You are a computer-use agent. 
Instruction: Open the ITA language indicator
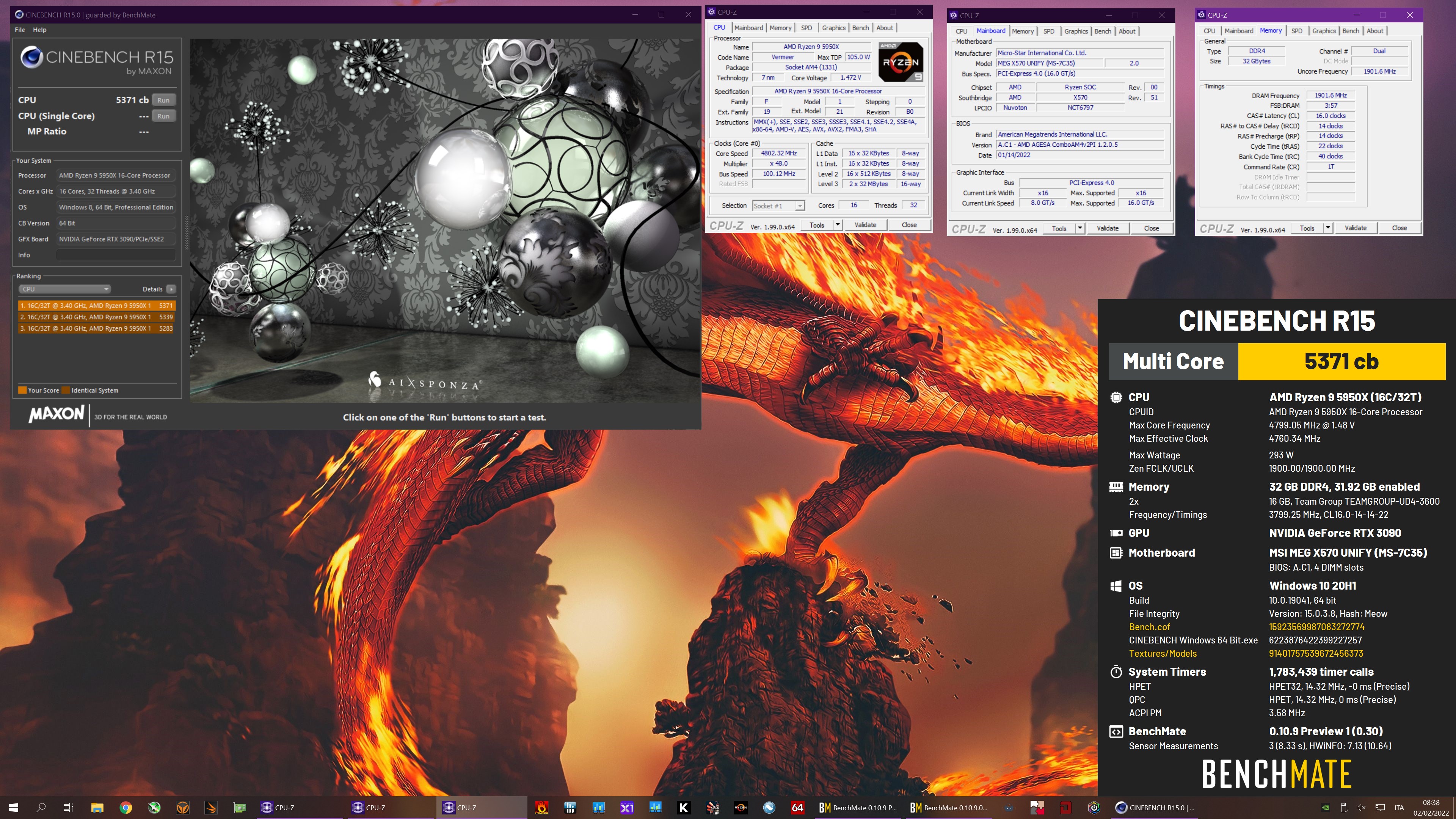pos(1399,807)
